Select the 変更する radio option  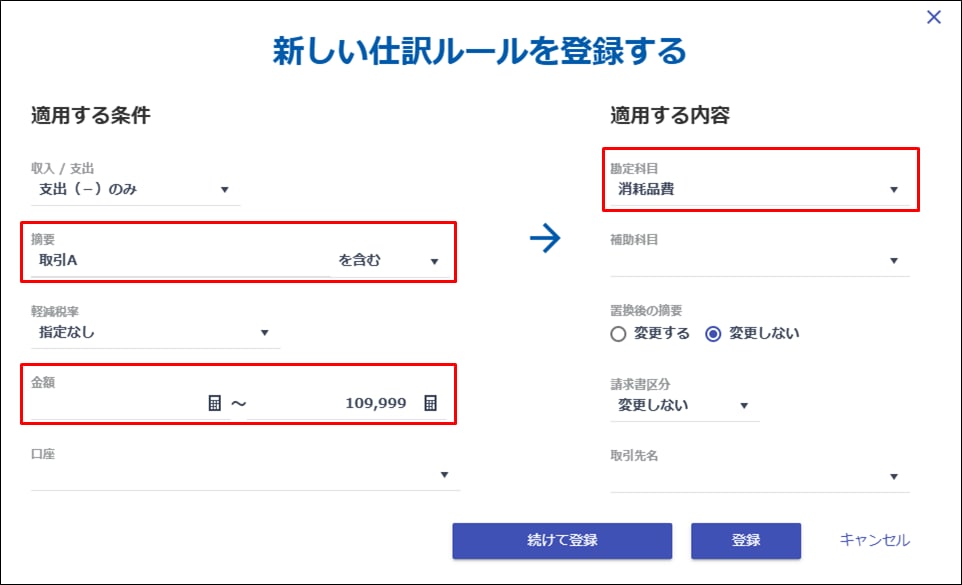click(619, 334)
